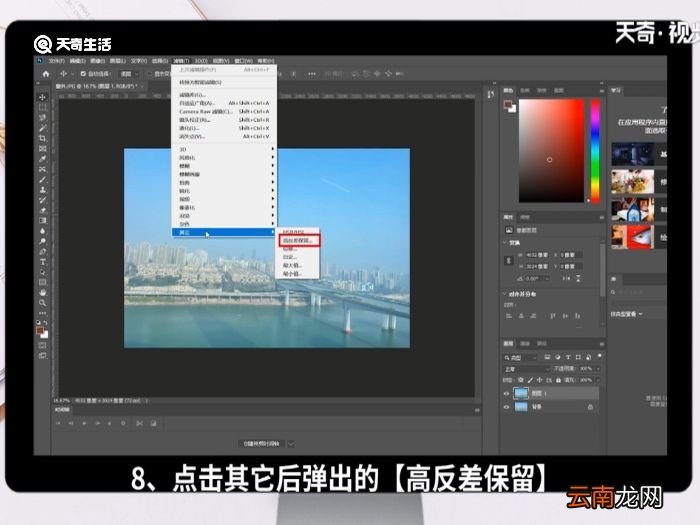Click the flip vertical icon in Properties

coord(578,278)
